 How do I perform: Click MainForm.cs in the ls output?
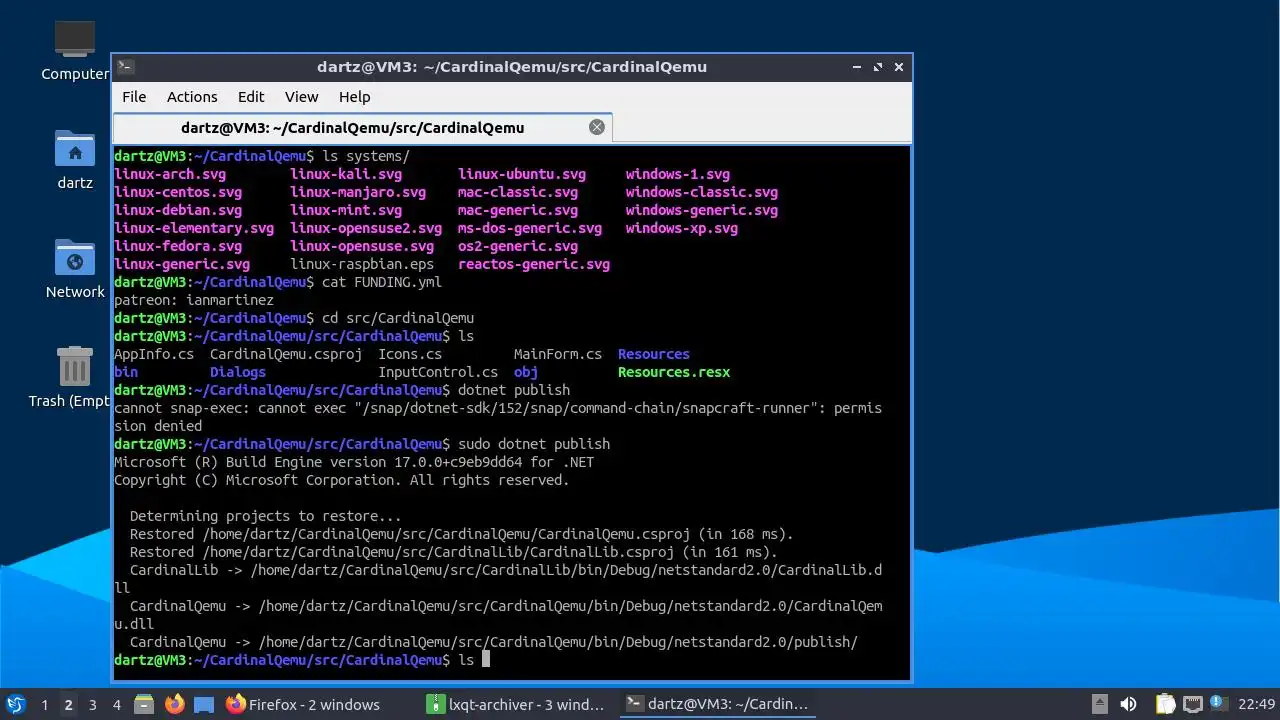pos(558,354)
